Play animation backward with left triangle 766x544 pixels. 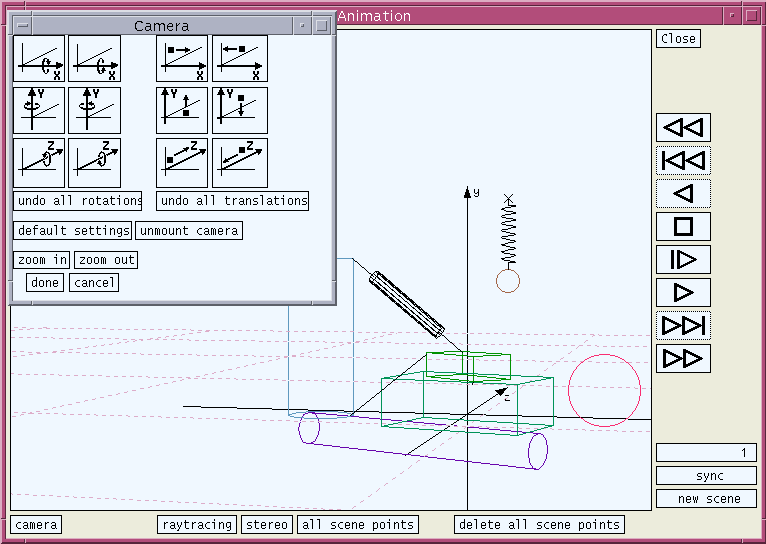683,194
